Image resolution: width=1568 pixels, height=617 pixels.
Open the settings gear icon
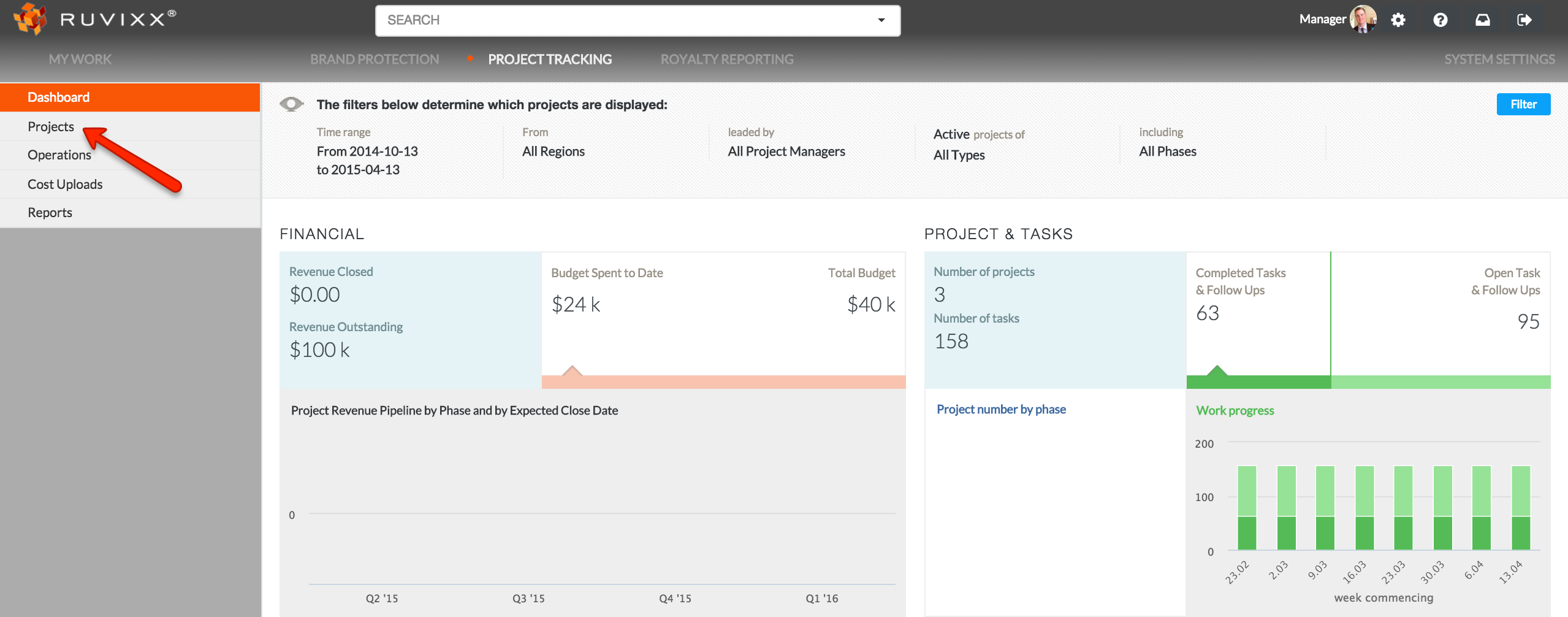point(1398,20)
